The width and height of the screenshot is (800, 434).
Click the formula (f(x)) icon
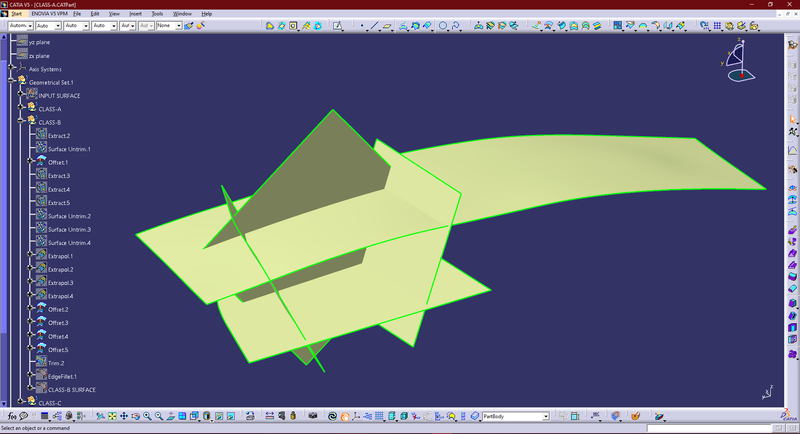tap(13, 416)
